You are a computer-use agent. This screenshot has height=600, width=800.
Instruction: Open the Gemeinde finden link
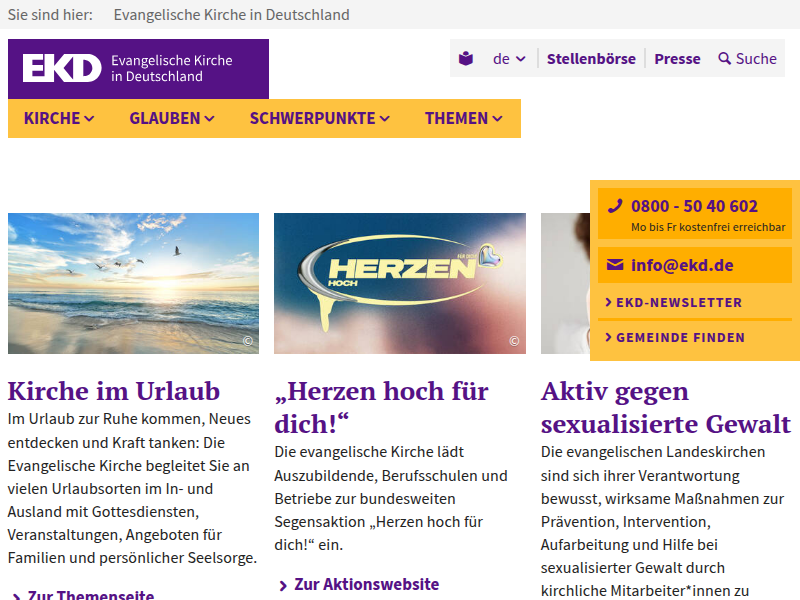coord(681,337)
